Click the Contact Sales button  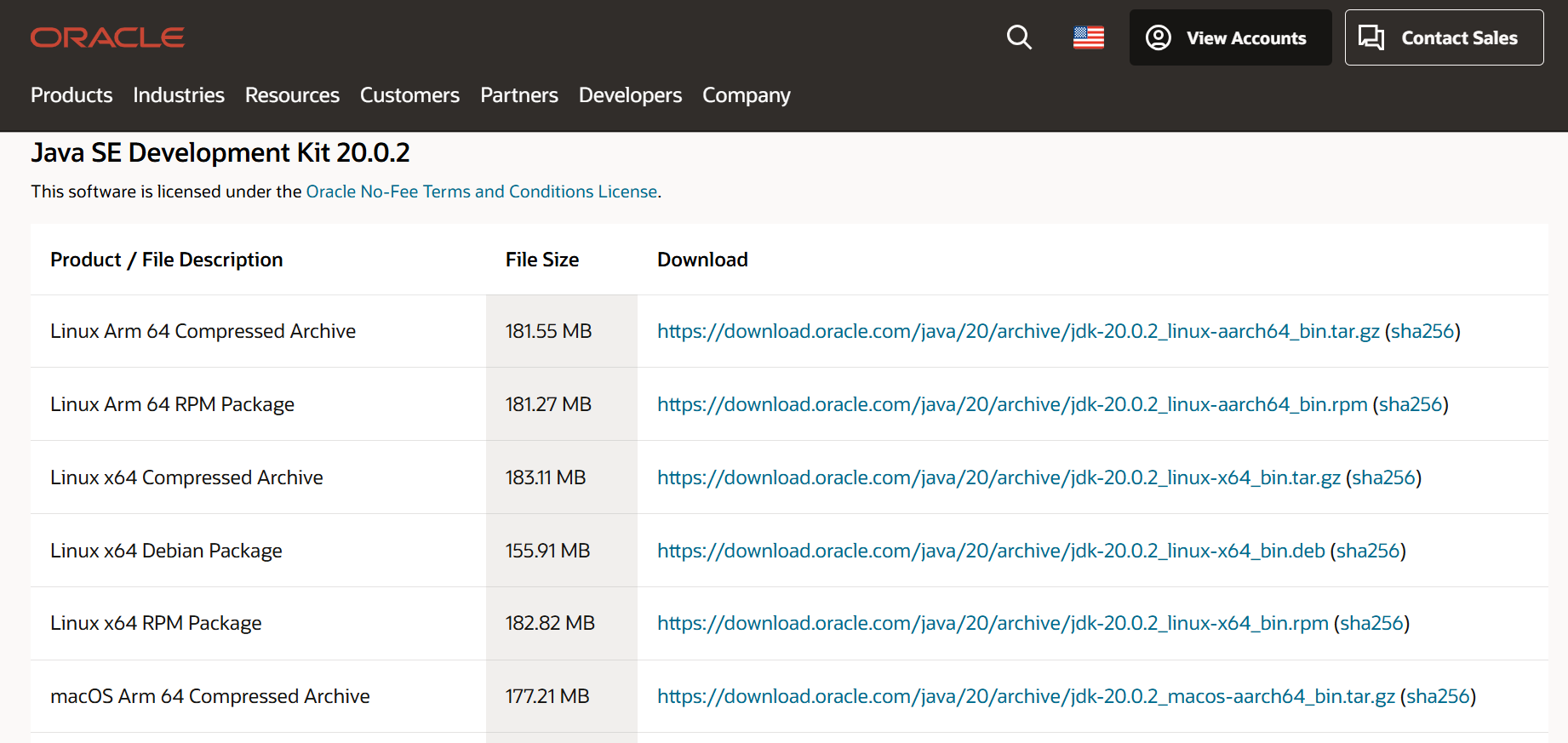[1444, 37]
